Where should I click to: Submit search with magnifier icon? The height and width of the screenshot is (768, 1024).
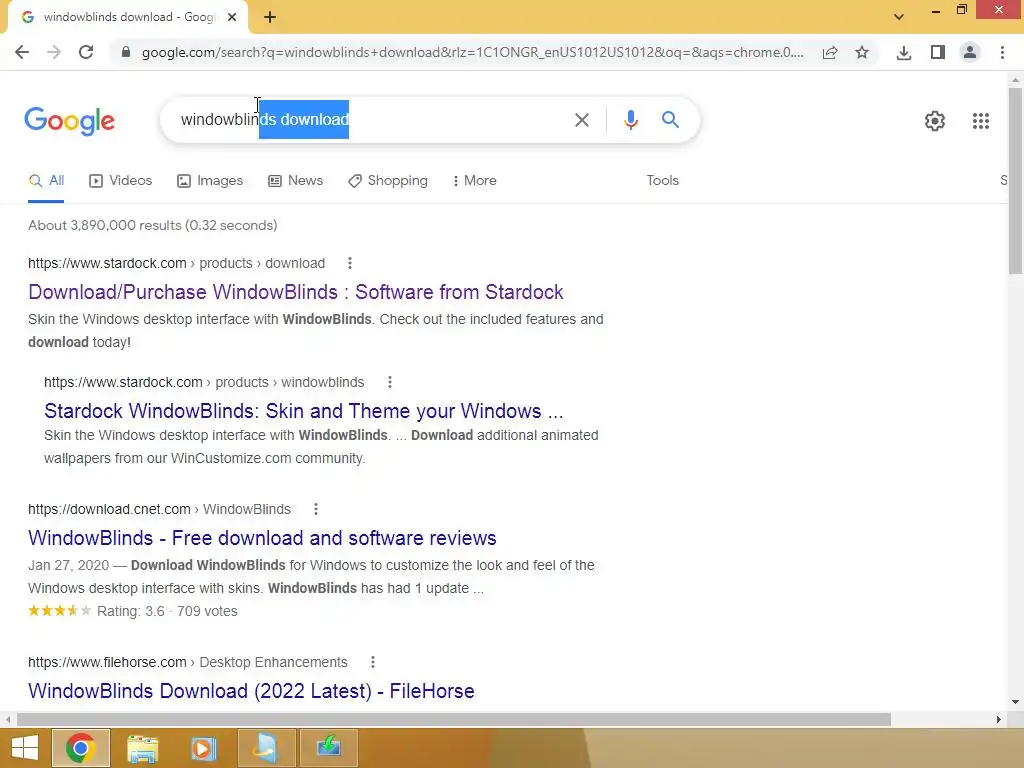(670, 120)
